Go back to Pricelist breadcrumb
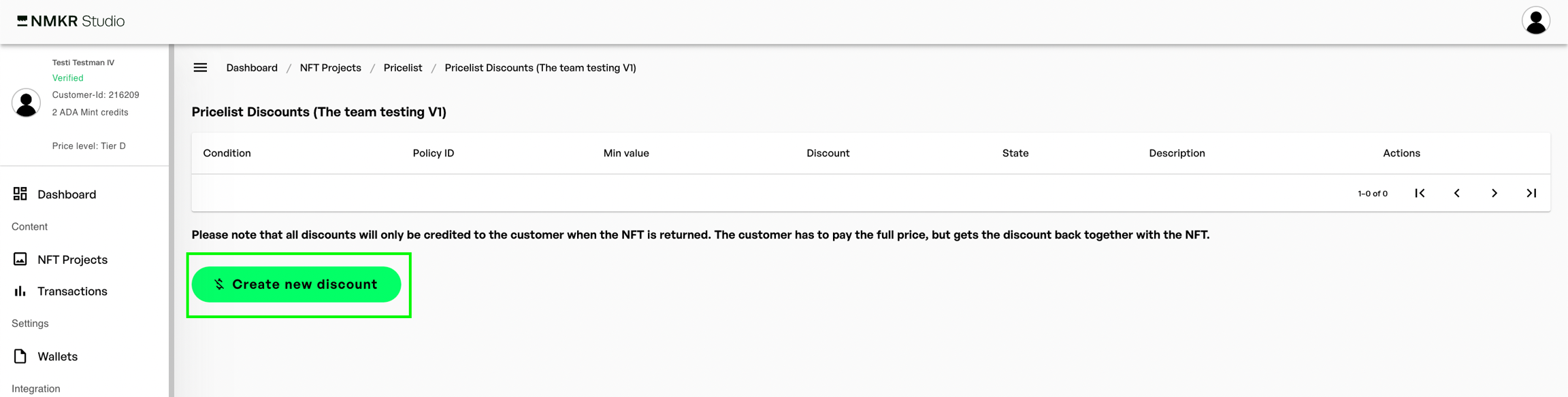 click(403, 68)
